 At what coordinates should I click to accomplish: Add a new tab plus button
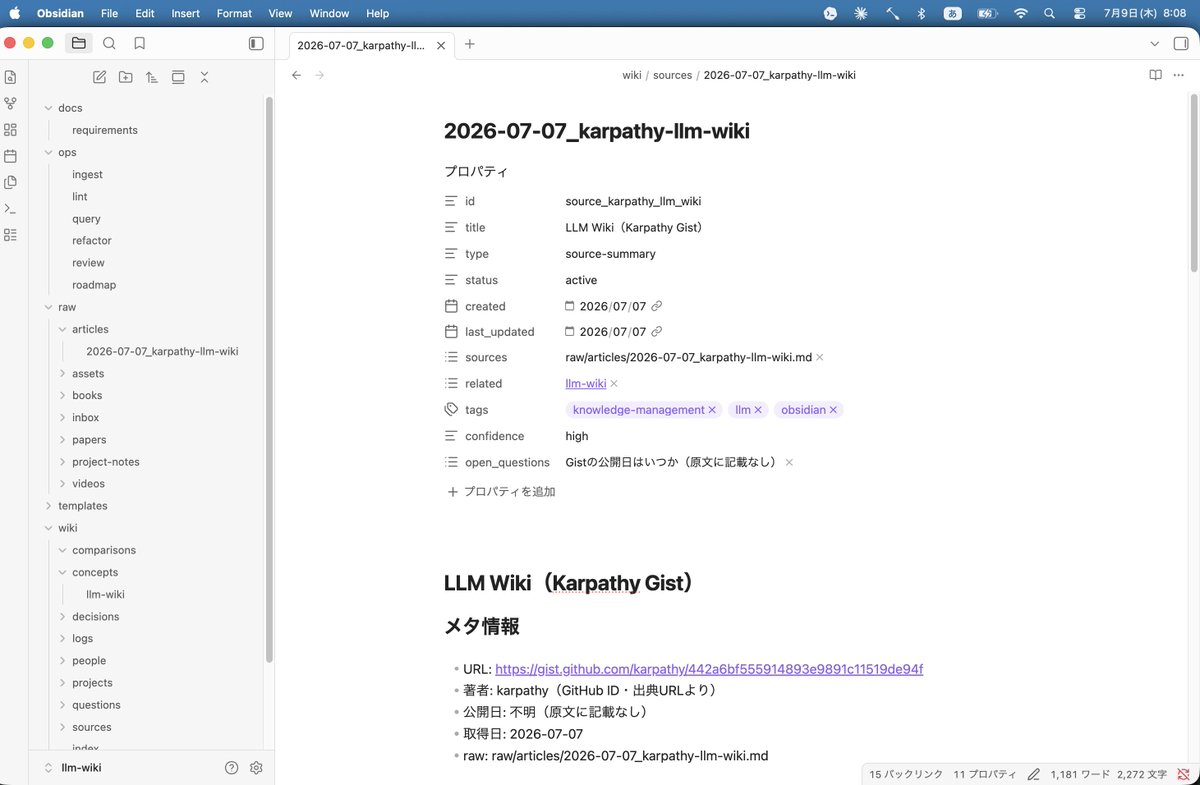coord(470,44)
